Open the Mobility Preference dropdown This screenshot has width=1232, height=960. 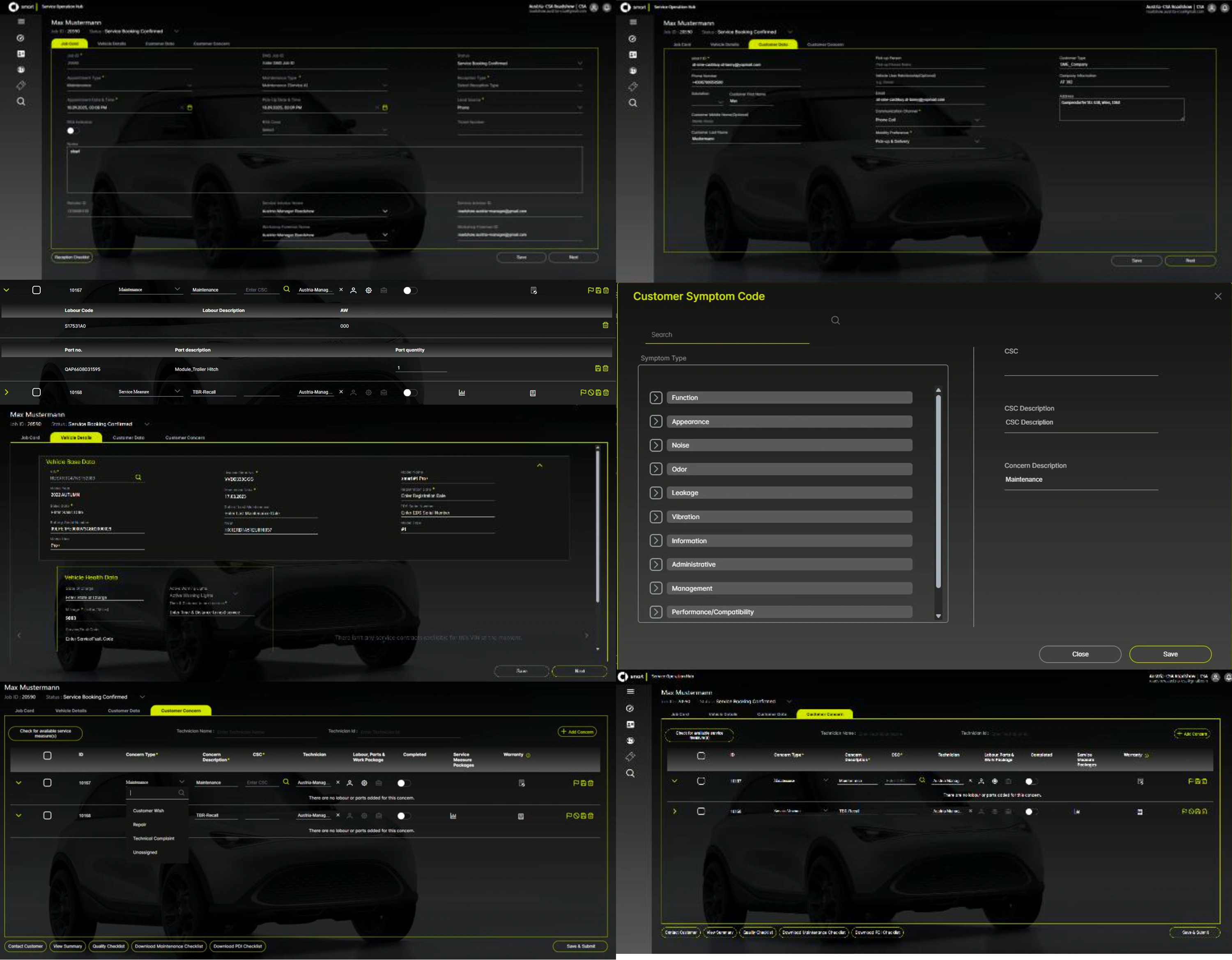pyautogui.click(x=977, y=142)
